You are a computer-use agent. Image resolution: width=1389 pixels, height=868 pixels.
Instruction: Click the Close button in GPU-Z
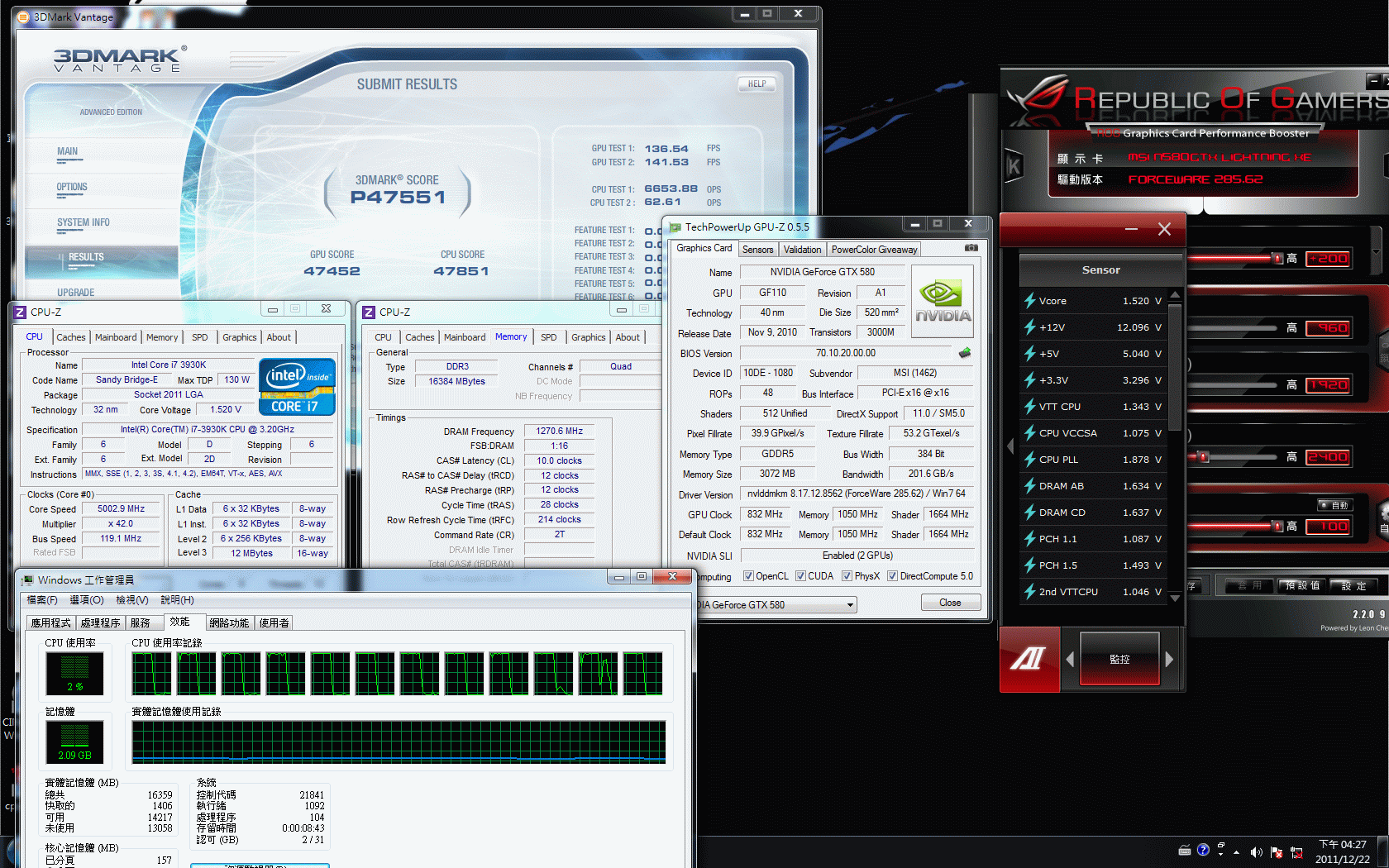click(x=950, y=603)
